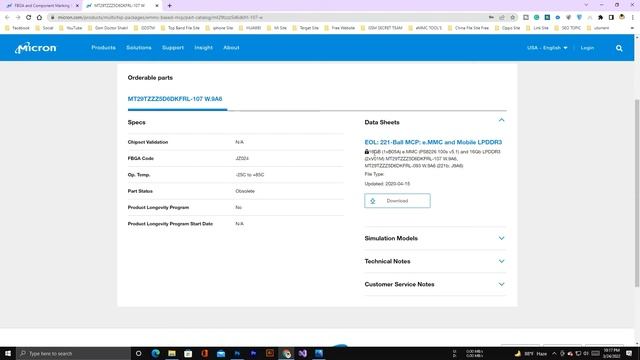Expand the Simulation Models section
The width and height of the screenshot is (640, 360).
coord(501,238)
